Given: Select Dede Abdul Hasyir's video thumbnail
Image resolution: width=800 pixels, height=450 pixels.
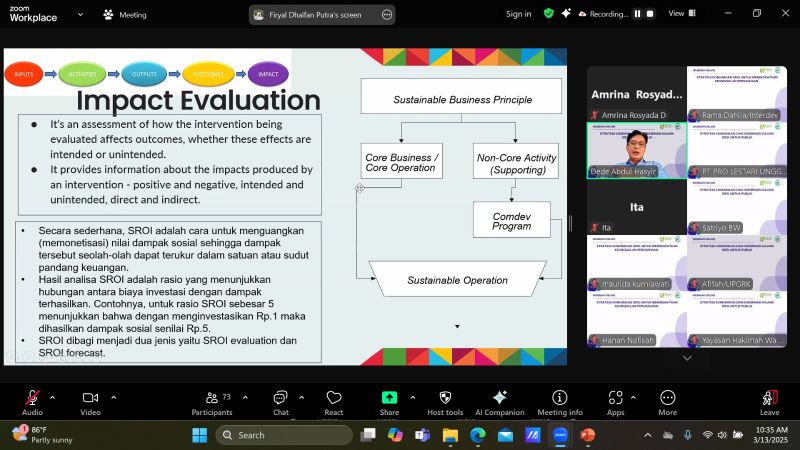Looking at the screenshot, I should (x=636, y=150).
